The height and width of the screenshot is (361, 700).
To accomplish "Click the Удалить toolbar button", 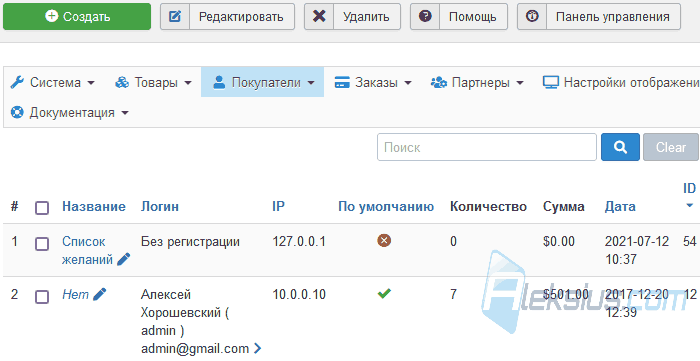I will coord(352,17).
